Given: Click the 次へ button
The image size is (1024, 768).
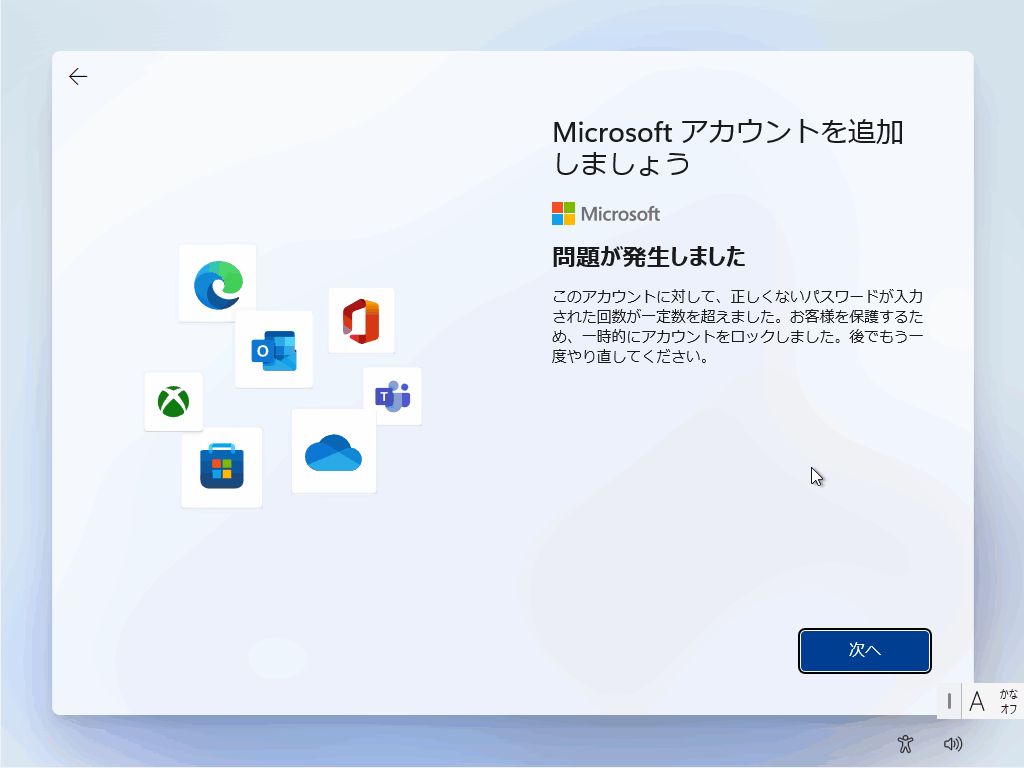Looking at the screenshot, I should [865, 650].
